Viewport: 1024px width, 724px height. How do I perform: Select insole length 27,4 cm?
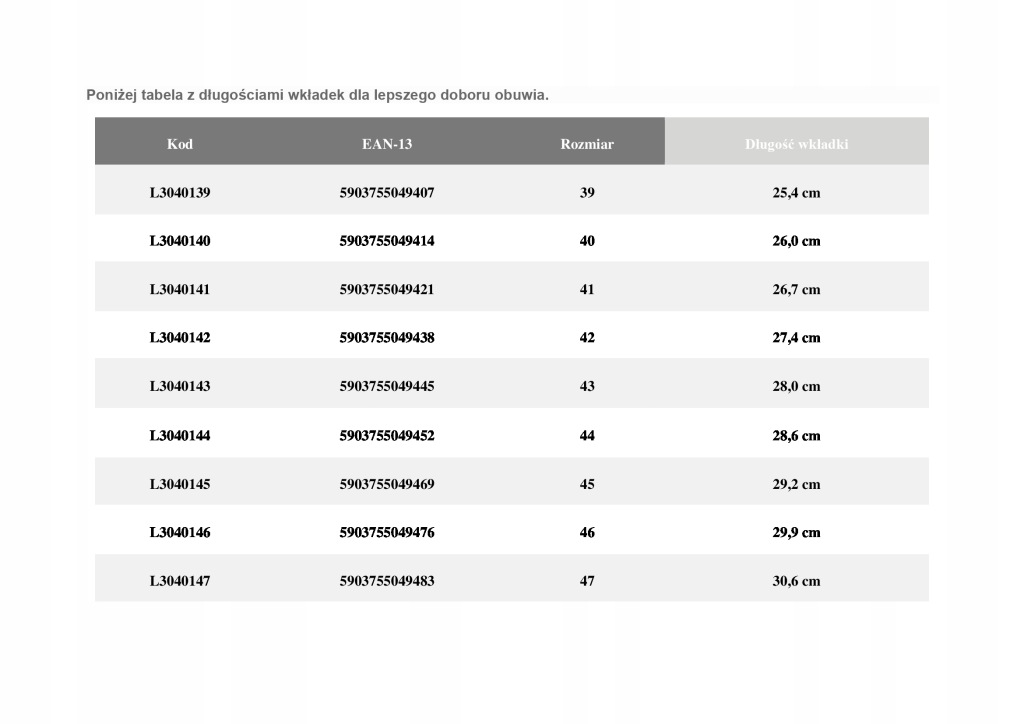click(796, 338)
